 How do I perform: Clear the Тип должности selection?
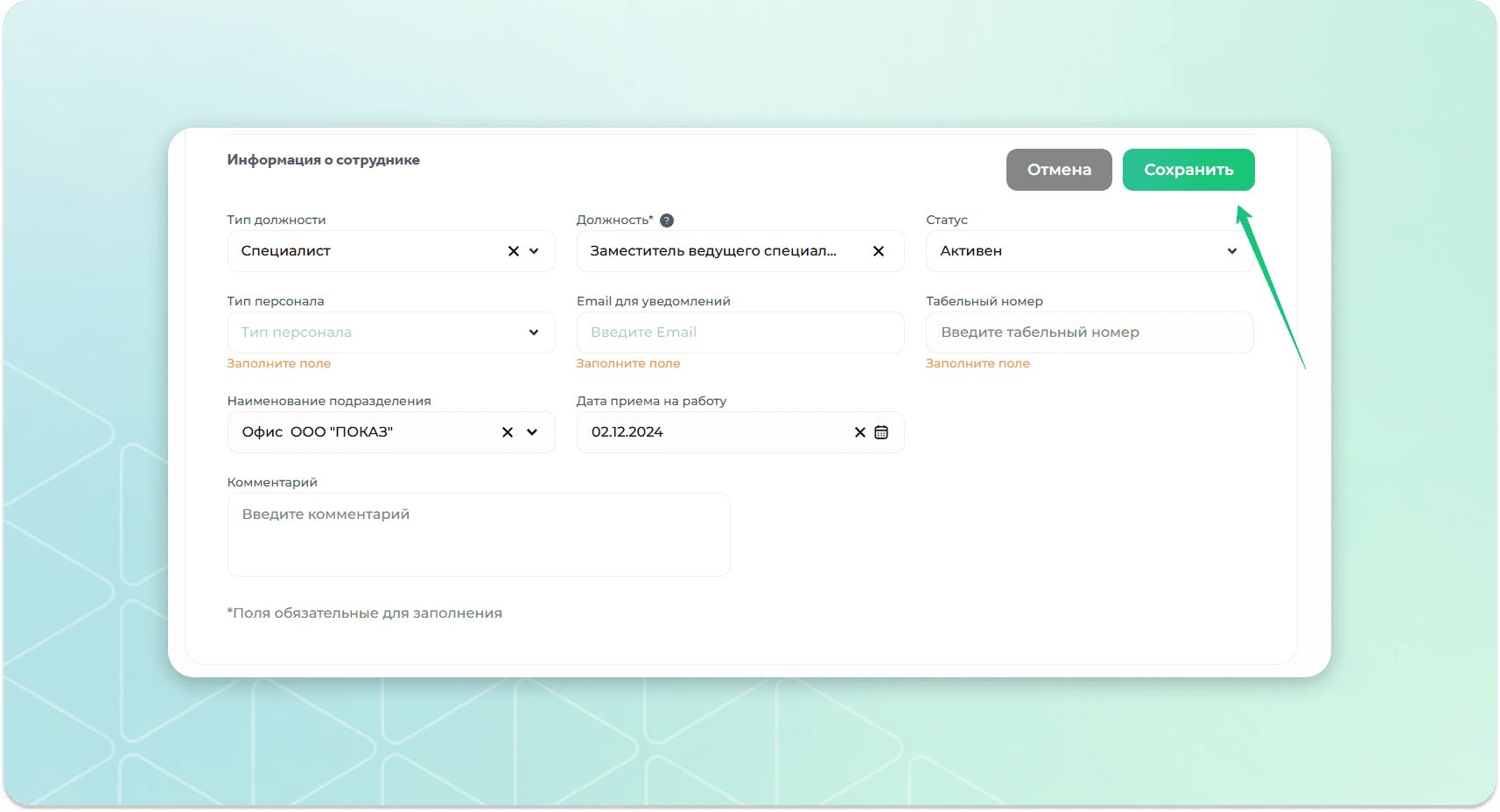coord(514,251)
